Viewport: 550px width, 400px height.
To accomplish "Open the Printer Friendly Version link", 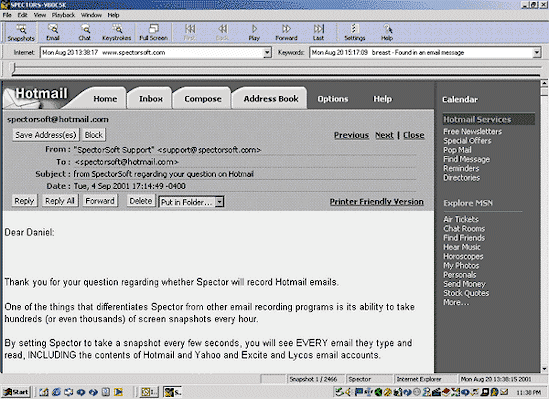I will 376,202.
